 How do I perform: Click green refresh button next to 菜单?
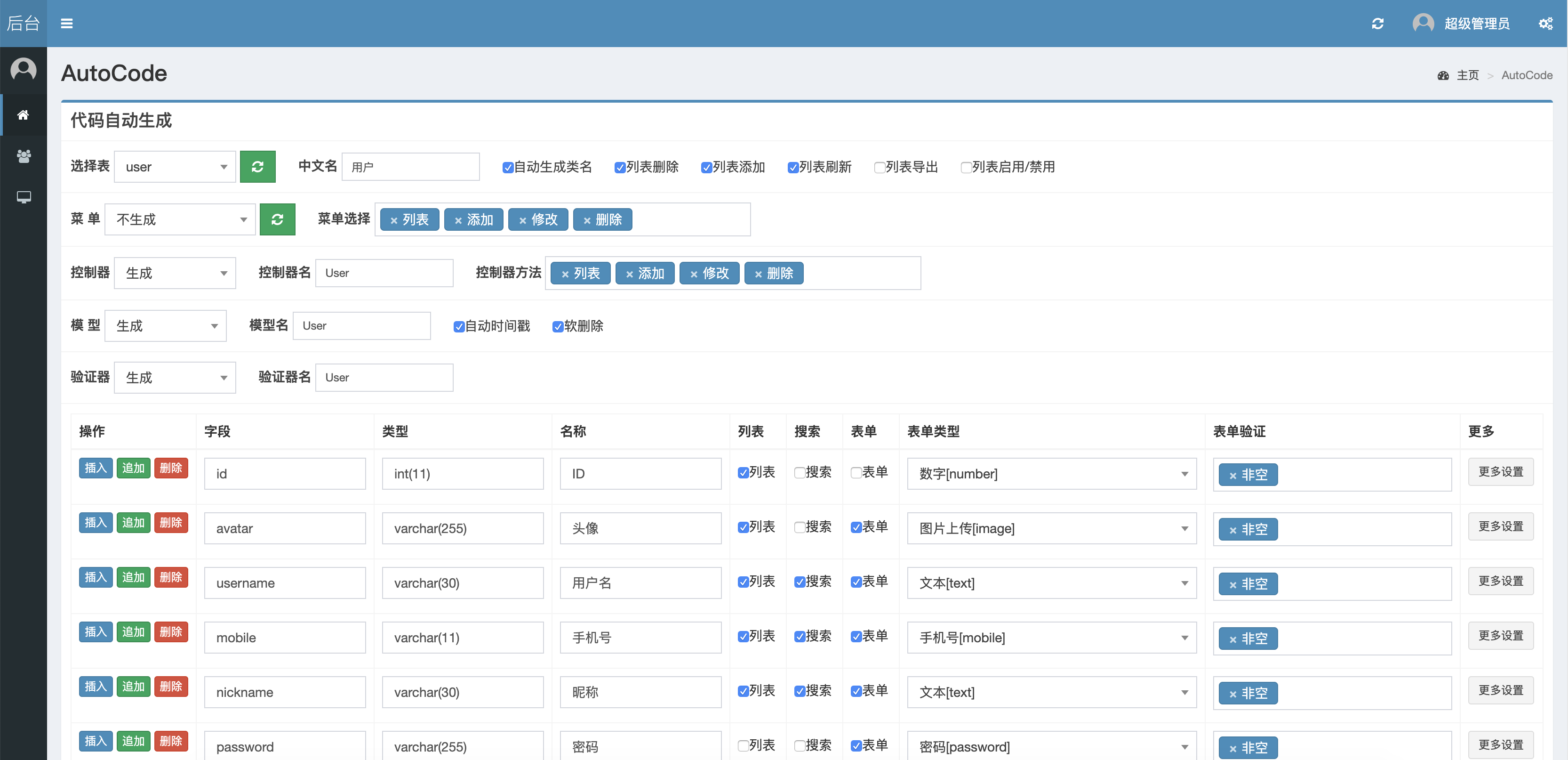[x=277, y=219]
